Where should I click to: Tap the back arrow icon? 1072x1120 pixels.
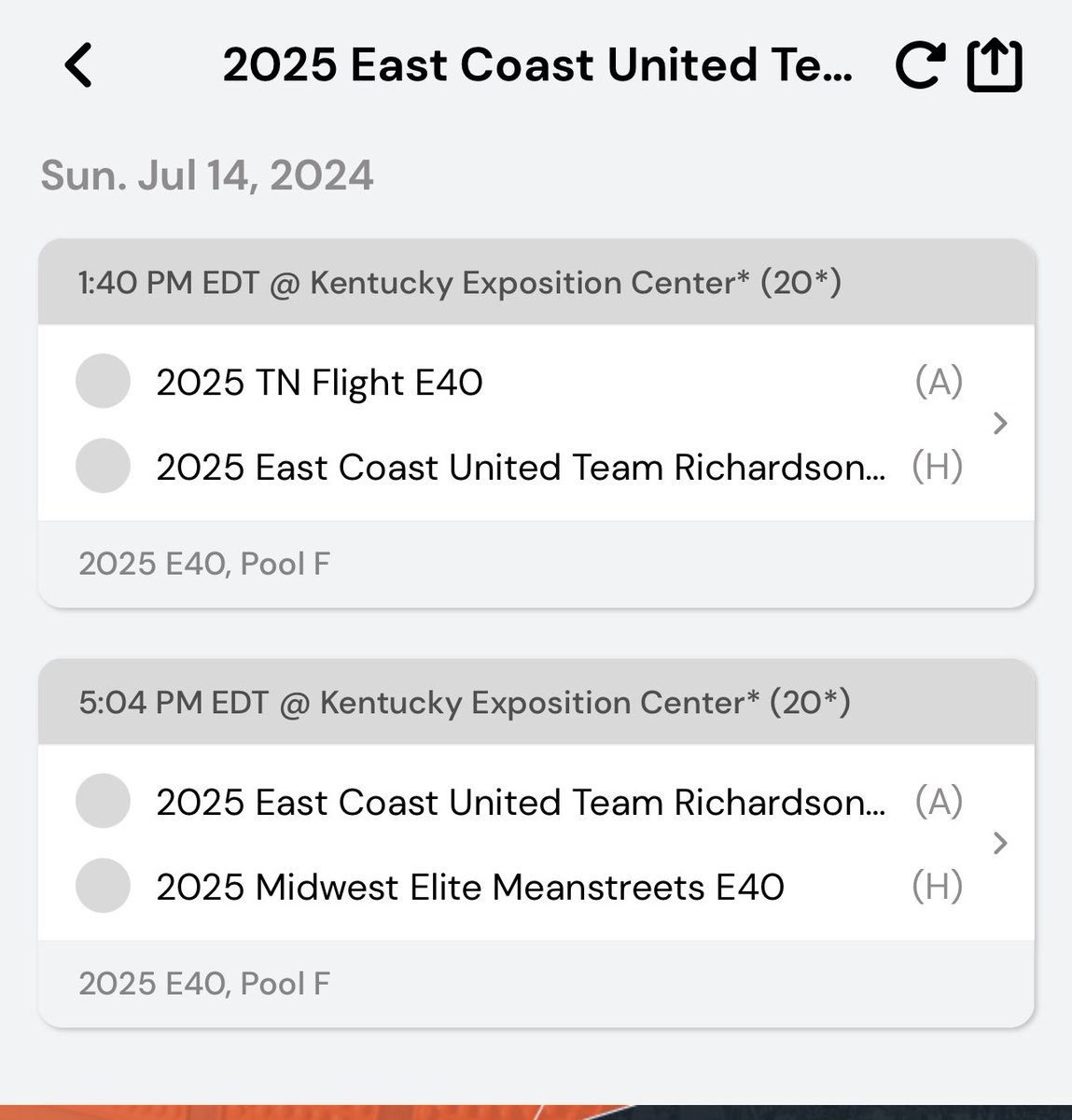click(x=78, y=66)
